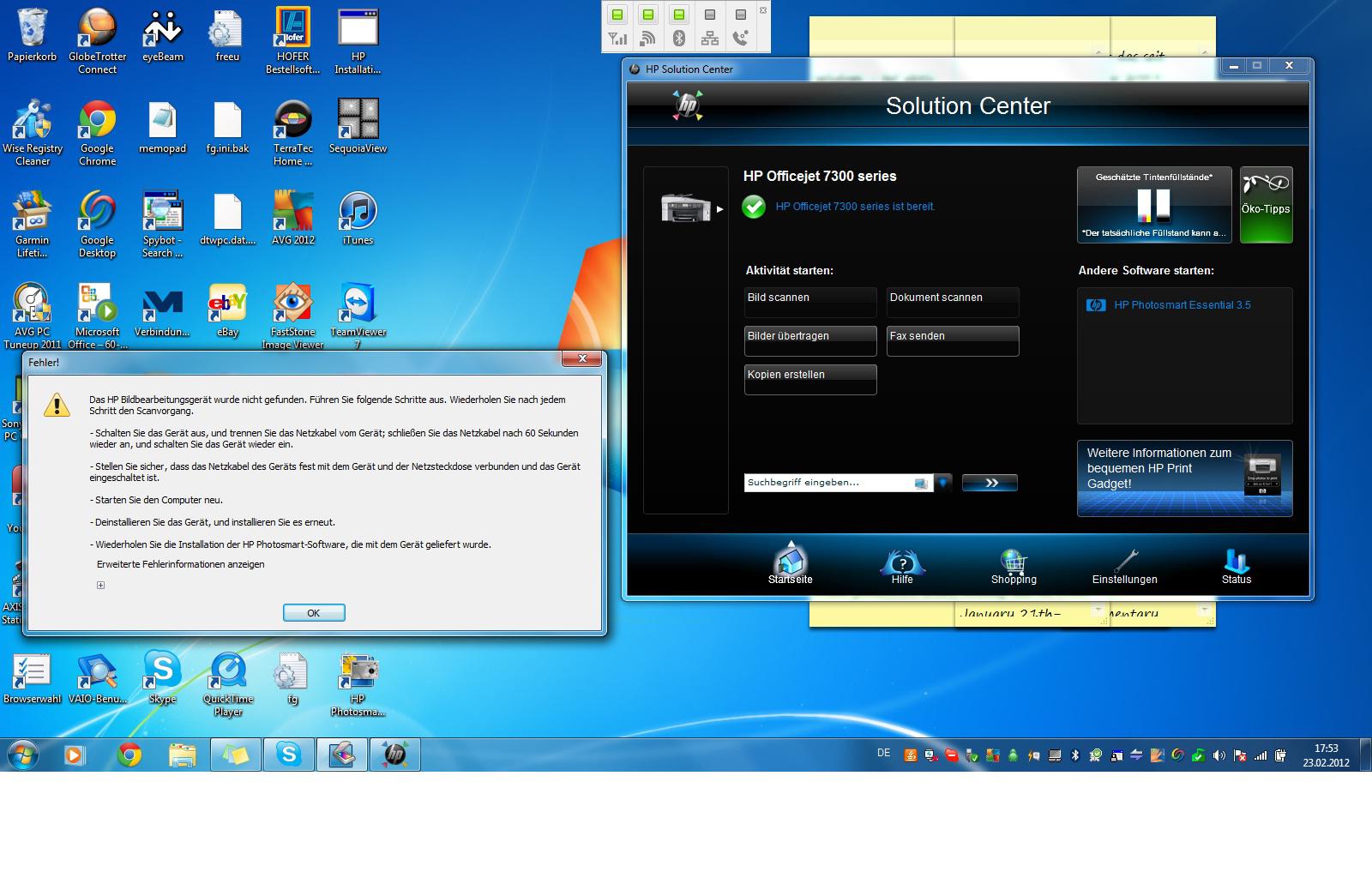Open HP Photosmart desktop shortcut

click(358, 683)
